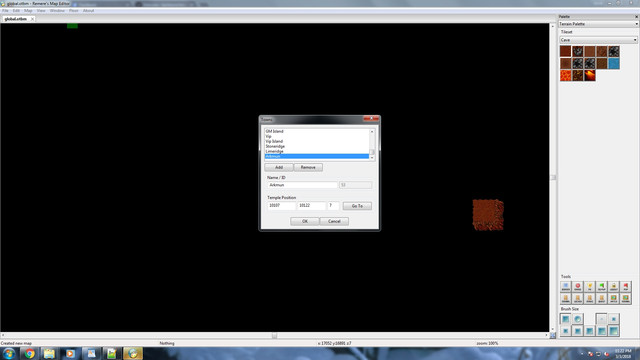This screenshot has width=640, height=360.
Task: Click the taskbar clock
Action: (623, 353)
